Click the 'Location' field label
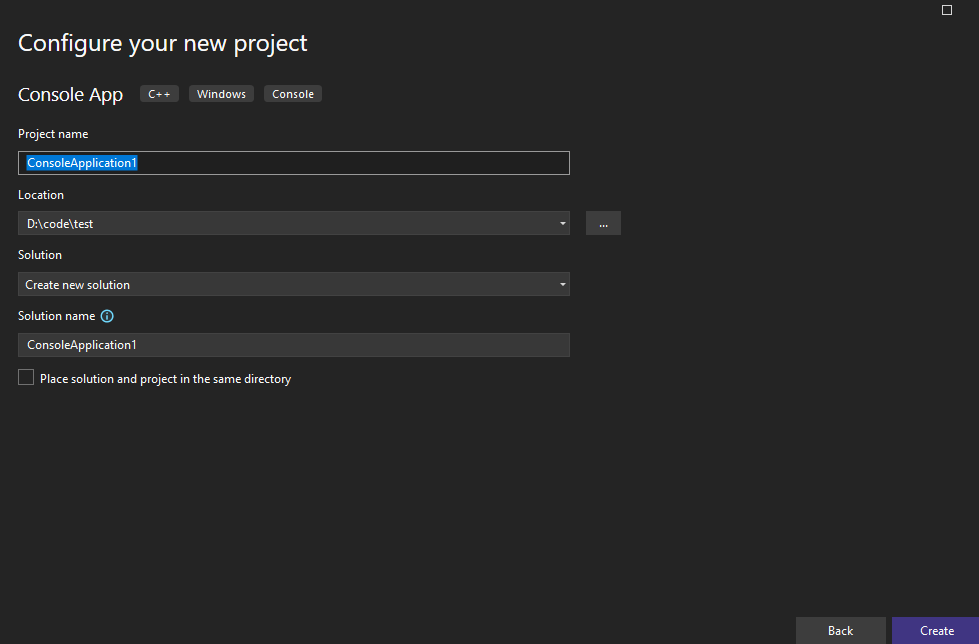Image resolution: width=979 pixels, height=644 pixels. click(x=41, y=195)
